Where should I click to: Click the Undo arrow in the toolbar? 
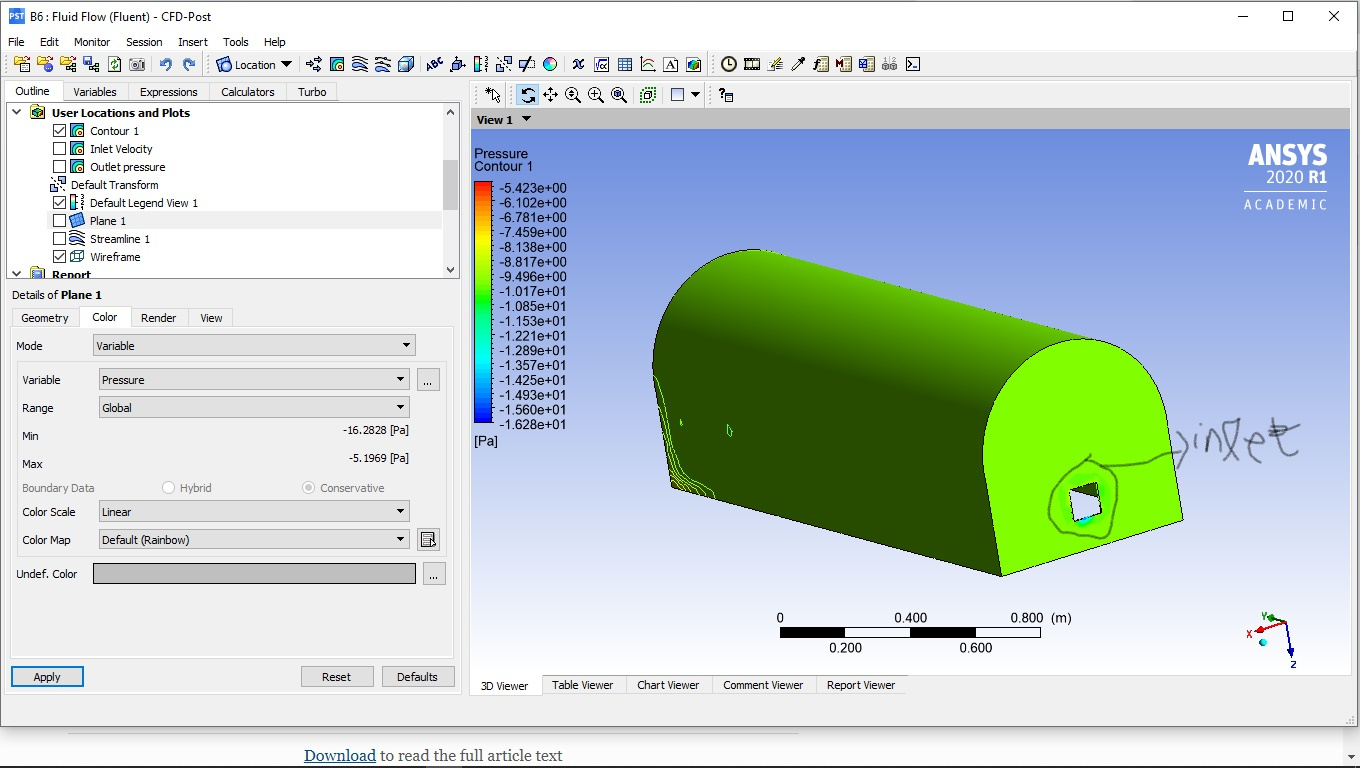click(165, 65)
